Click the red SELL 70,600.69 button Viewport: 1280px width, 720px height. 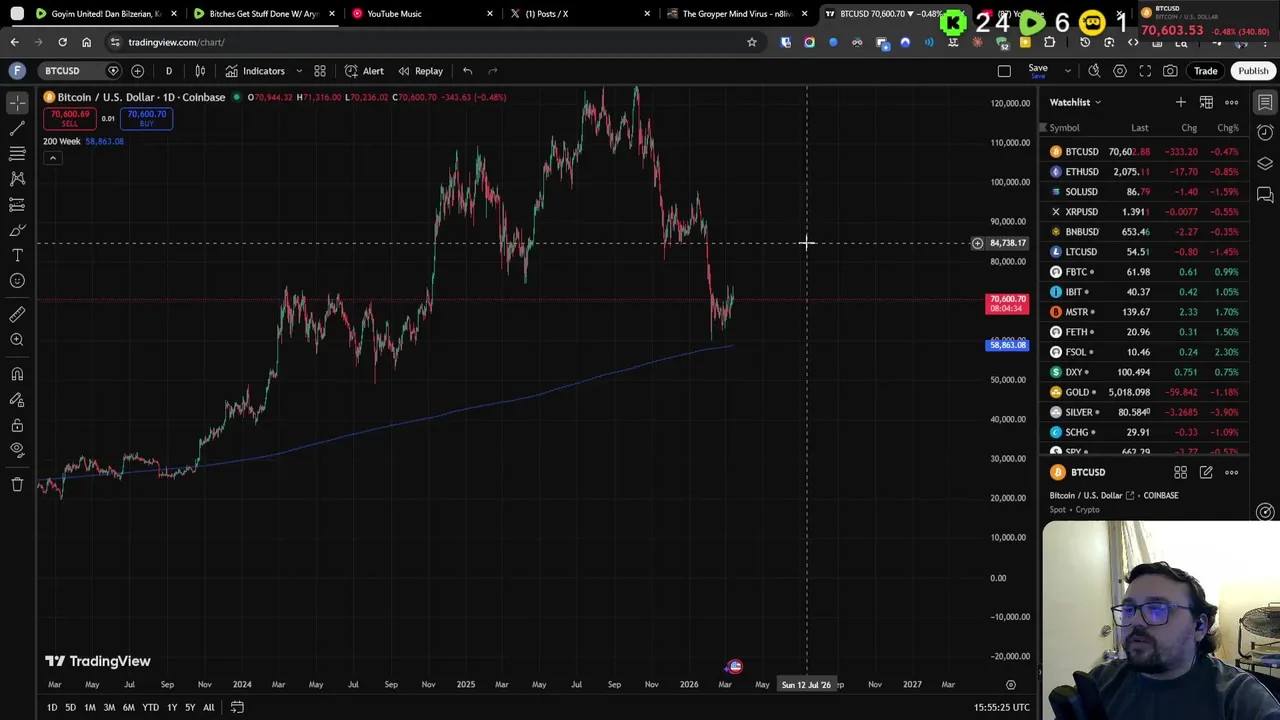(x=69, y=118)
